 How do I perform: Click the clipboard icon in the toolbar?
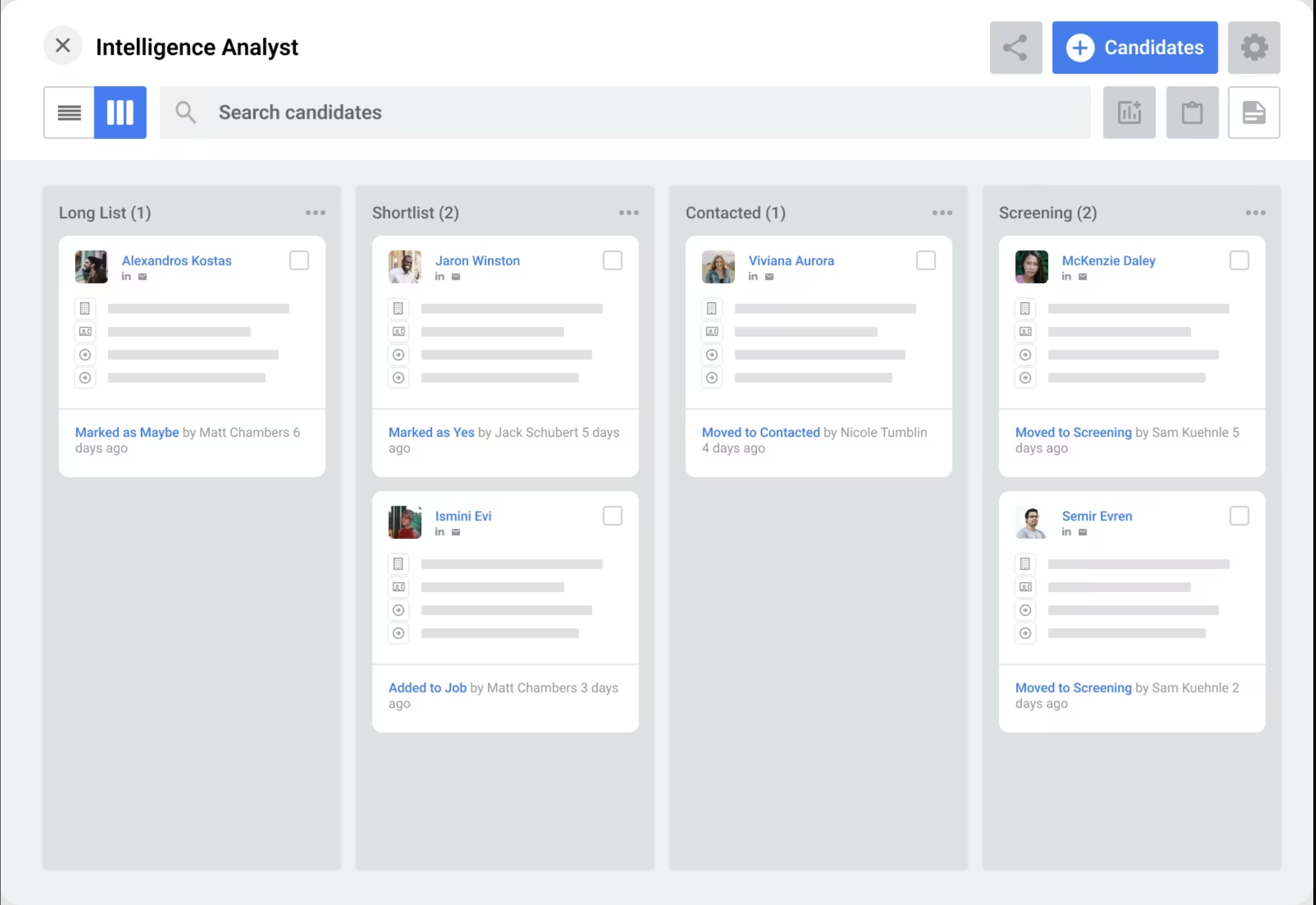click(1193, 112)
